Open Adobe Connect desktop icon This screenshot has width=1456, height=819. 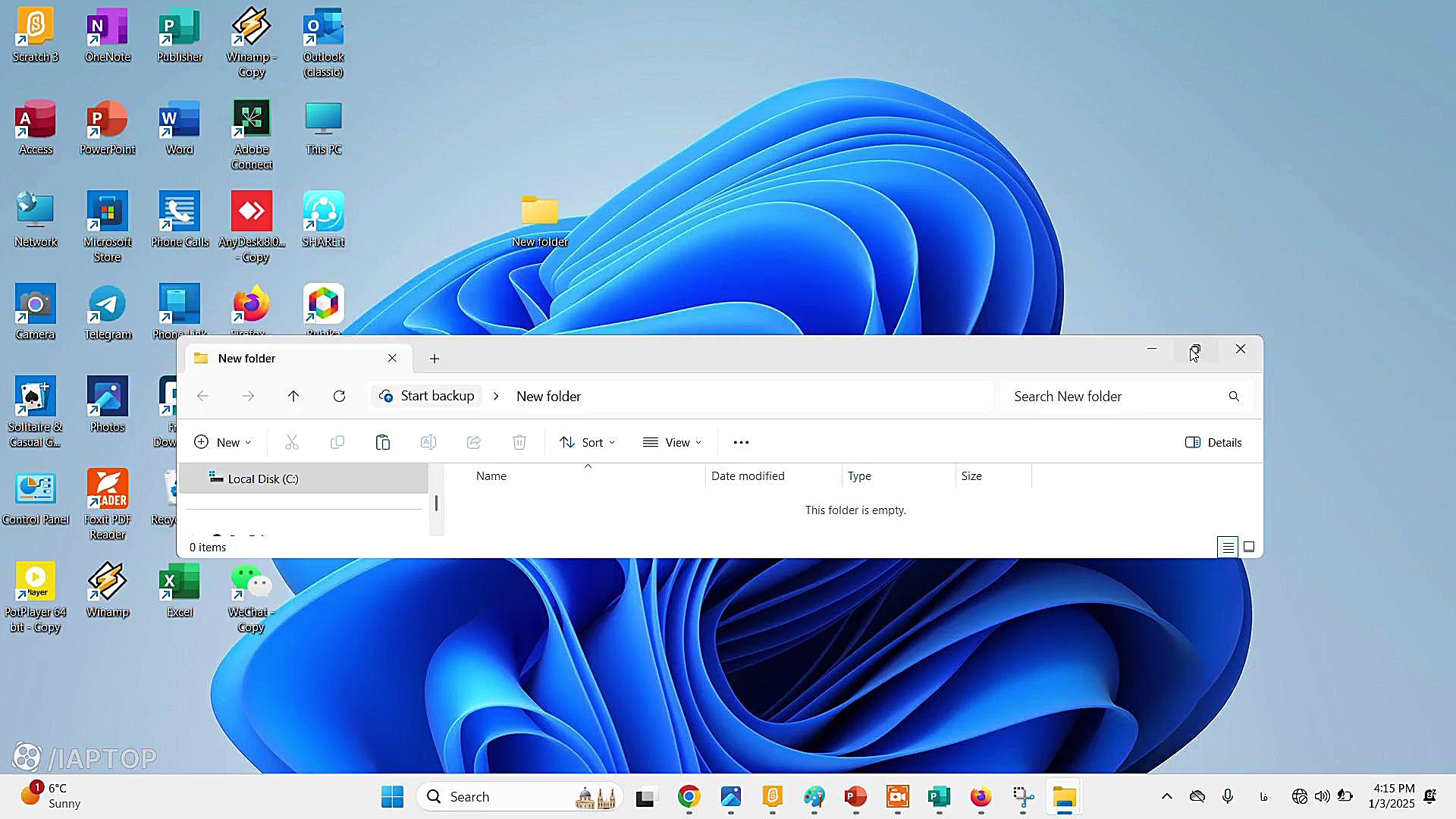tap(252, 136)
